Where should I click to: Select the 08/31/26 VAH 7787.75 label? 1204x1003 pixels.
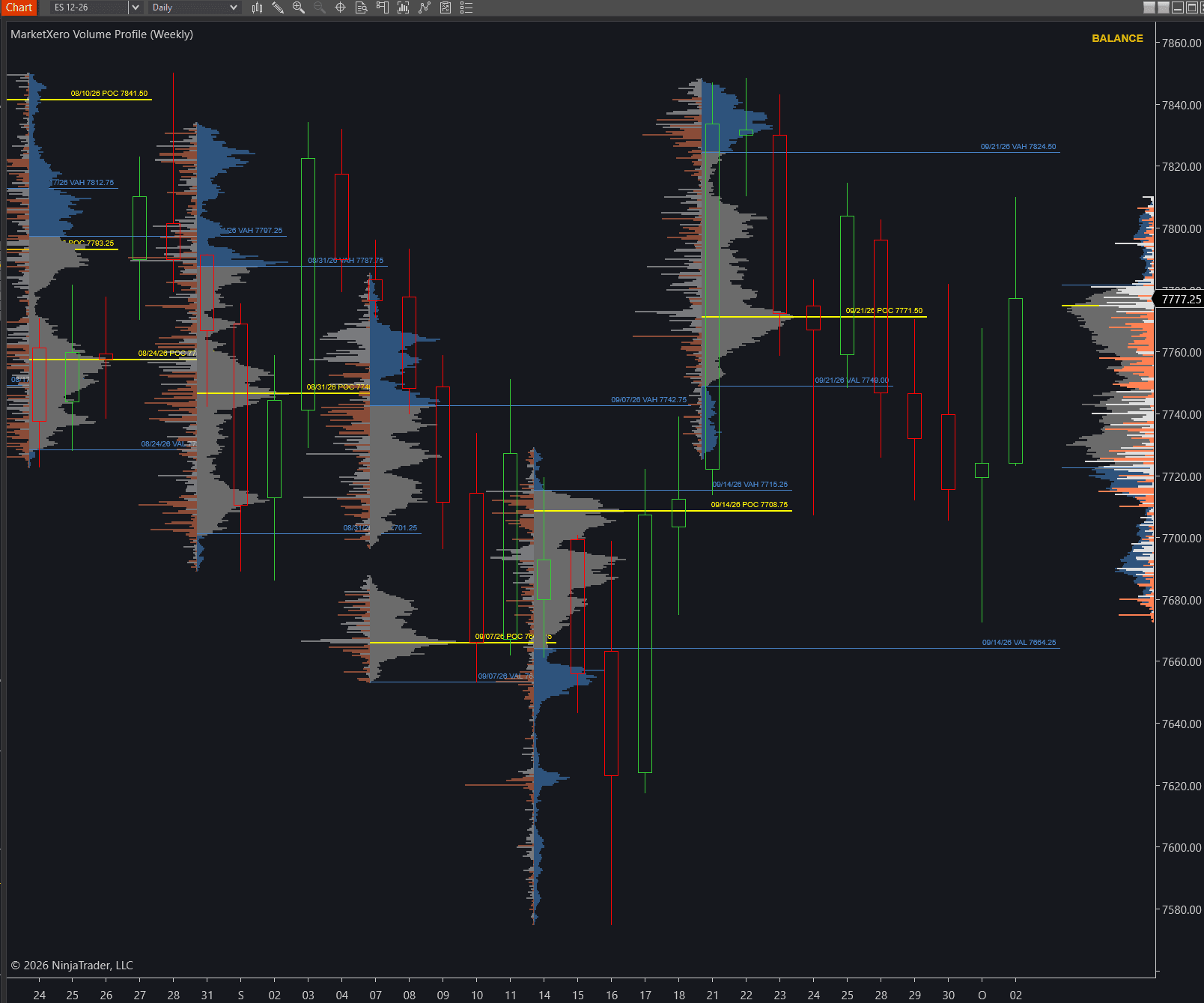(x=345, y=261)
